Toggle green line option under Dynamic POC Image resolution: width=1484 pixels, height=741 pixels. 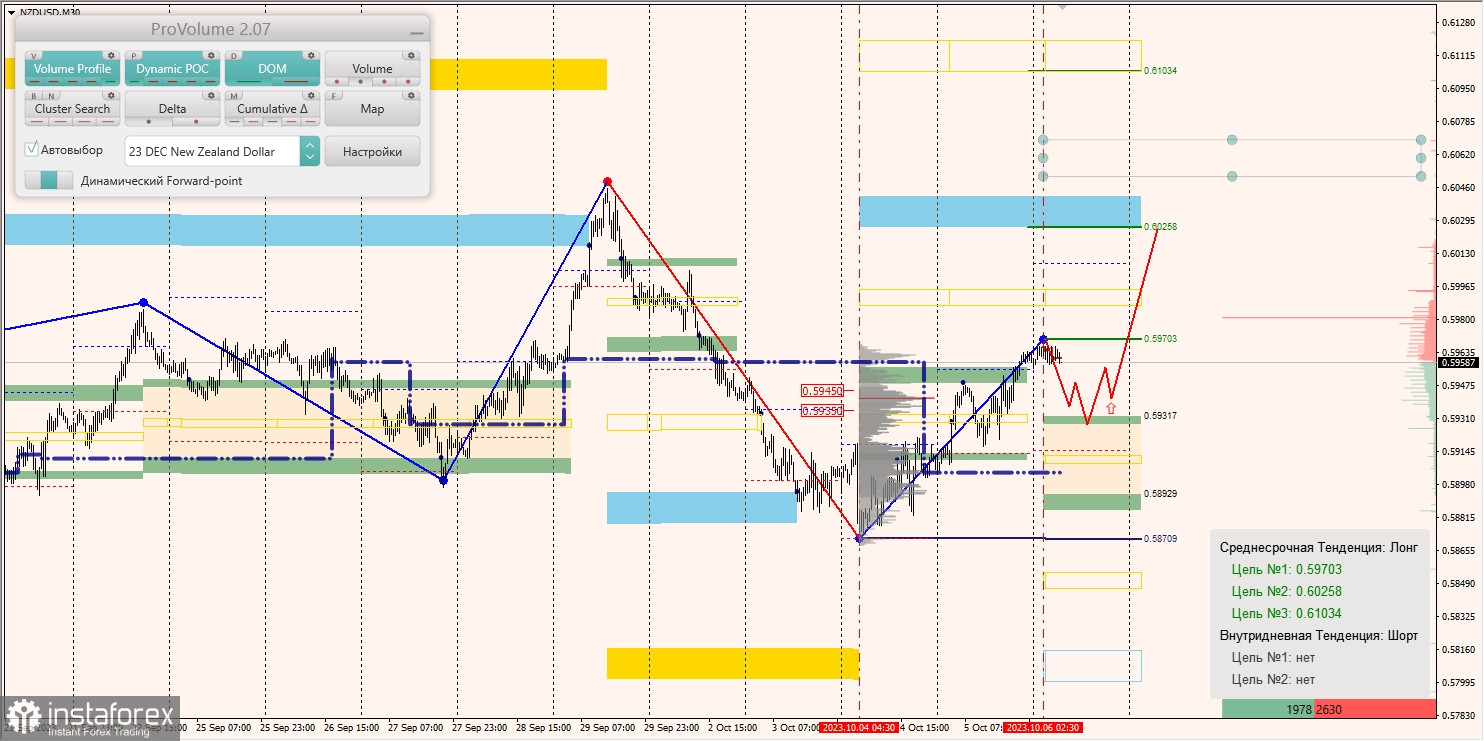pos(134,82)
